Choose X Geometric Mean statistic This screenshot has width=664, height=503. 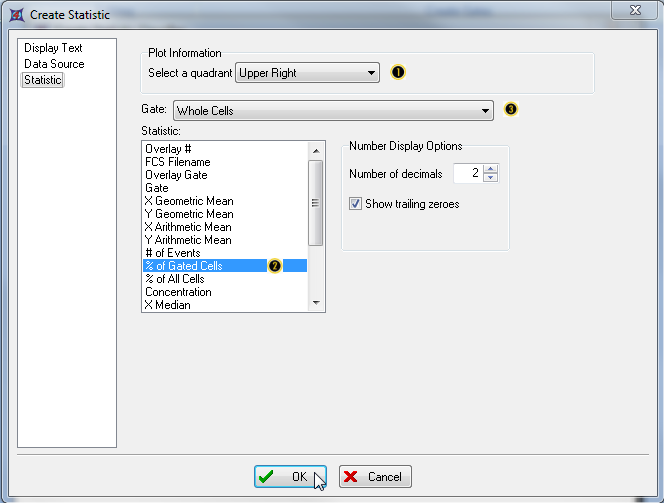tap(225, 201)
